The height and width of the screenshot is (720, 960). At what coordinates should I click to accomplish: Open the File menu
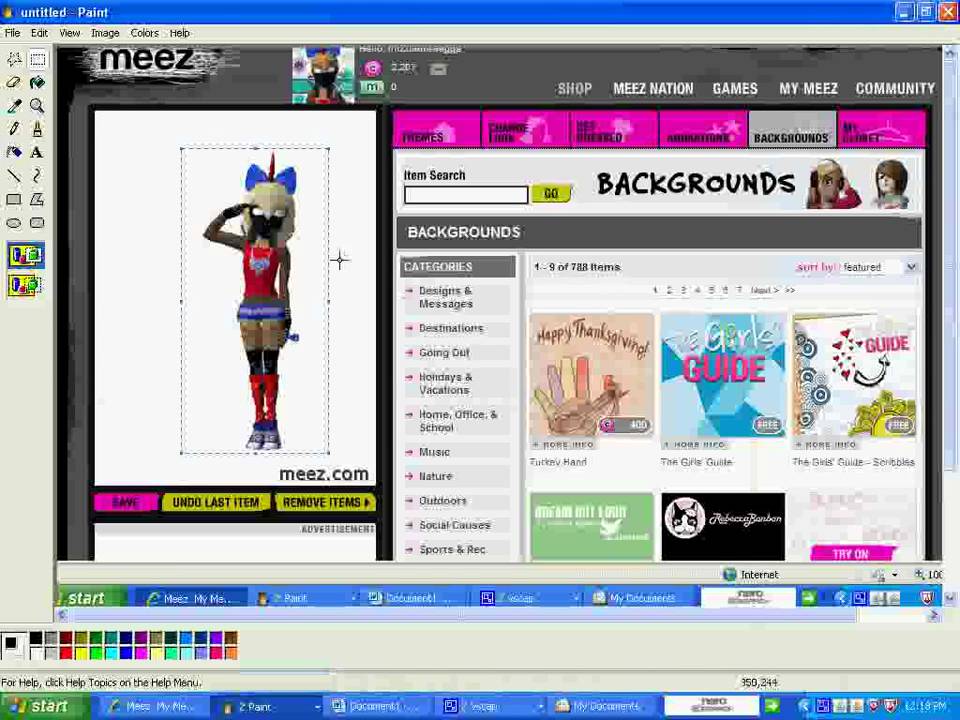click(12, 33)
